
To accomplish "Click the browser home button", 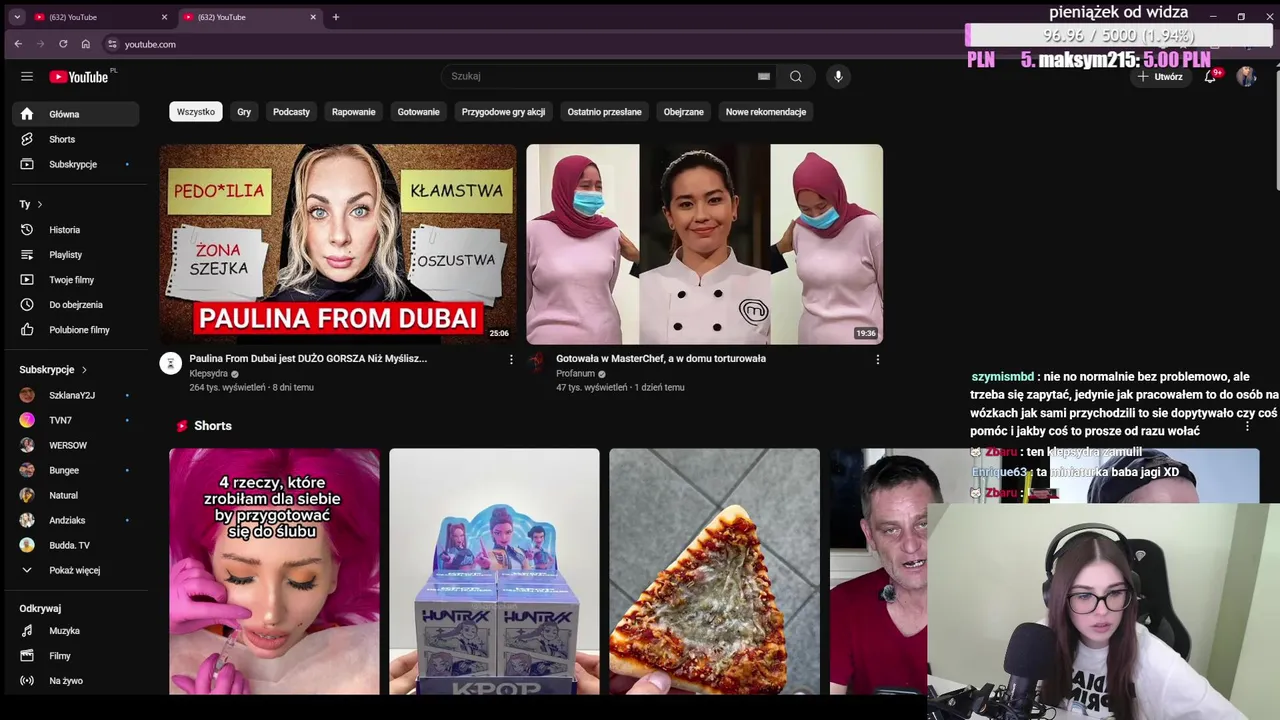I will point(86,44).
